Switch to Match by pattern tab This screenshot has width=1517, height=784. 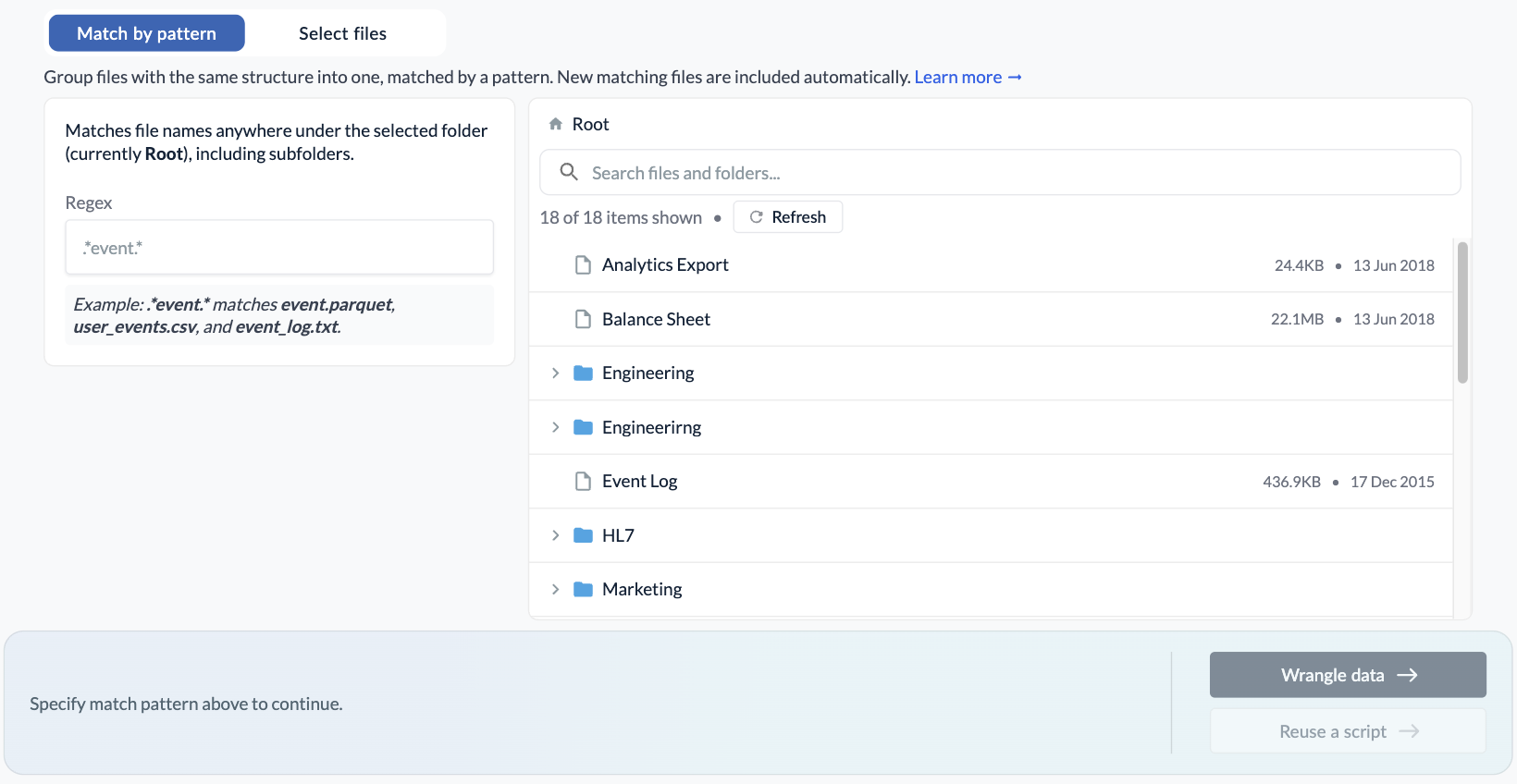146,33
